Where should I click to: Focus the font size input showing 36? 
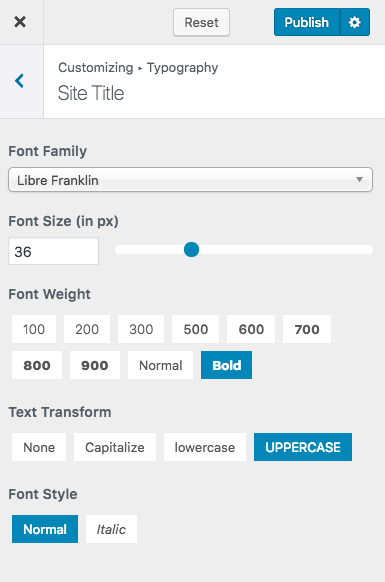53,251
